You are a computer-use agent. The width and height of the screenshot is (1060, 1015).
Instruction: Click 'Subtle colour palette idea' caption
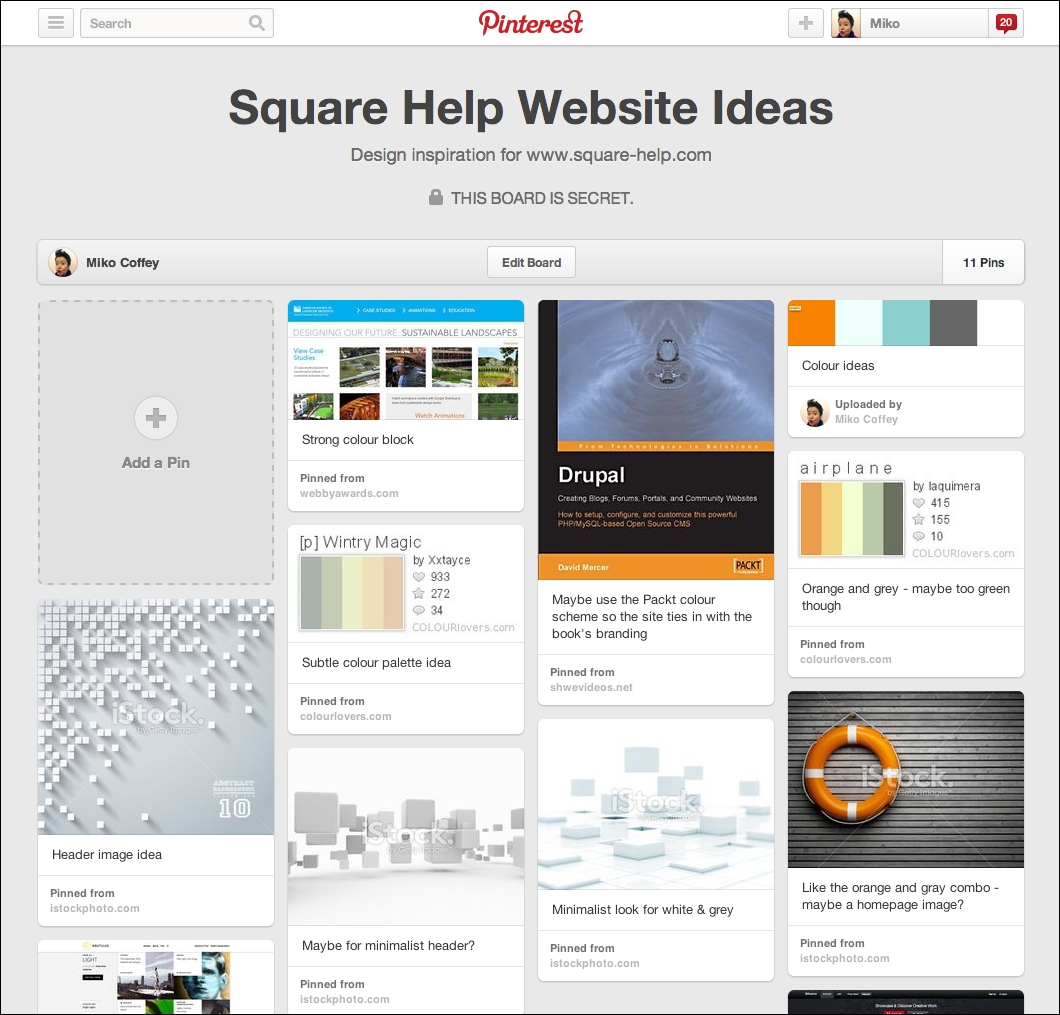point(376,663)
